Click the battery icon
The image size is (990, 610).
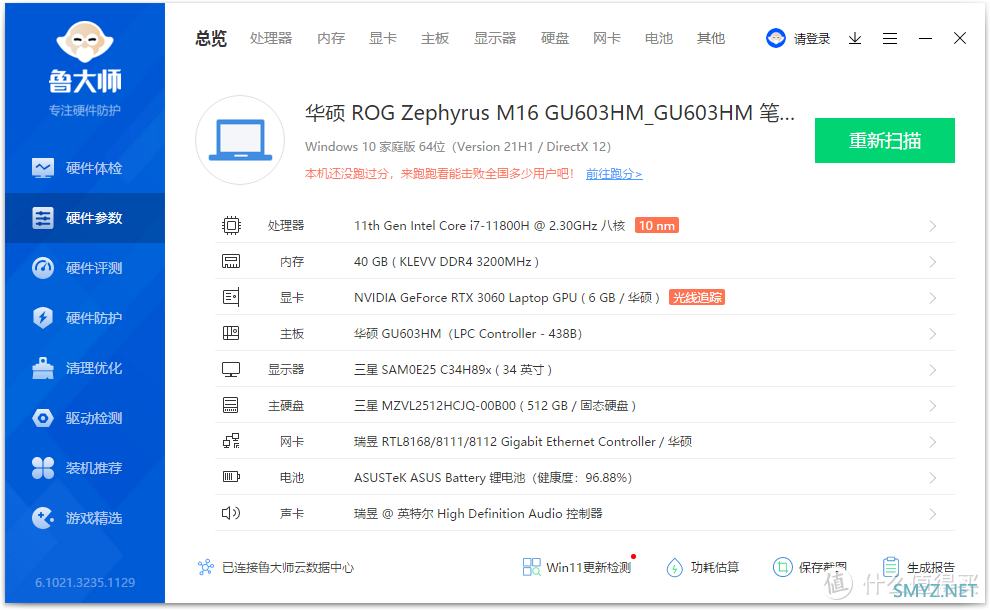click(x=231, y=477)
